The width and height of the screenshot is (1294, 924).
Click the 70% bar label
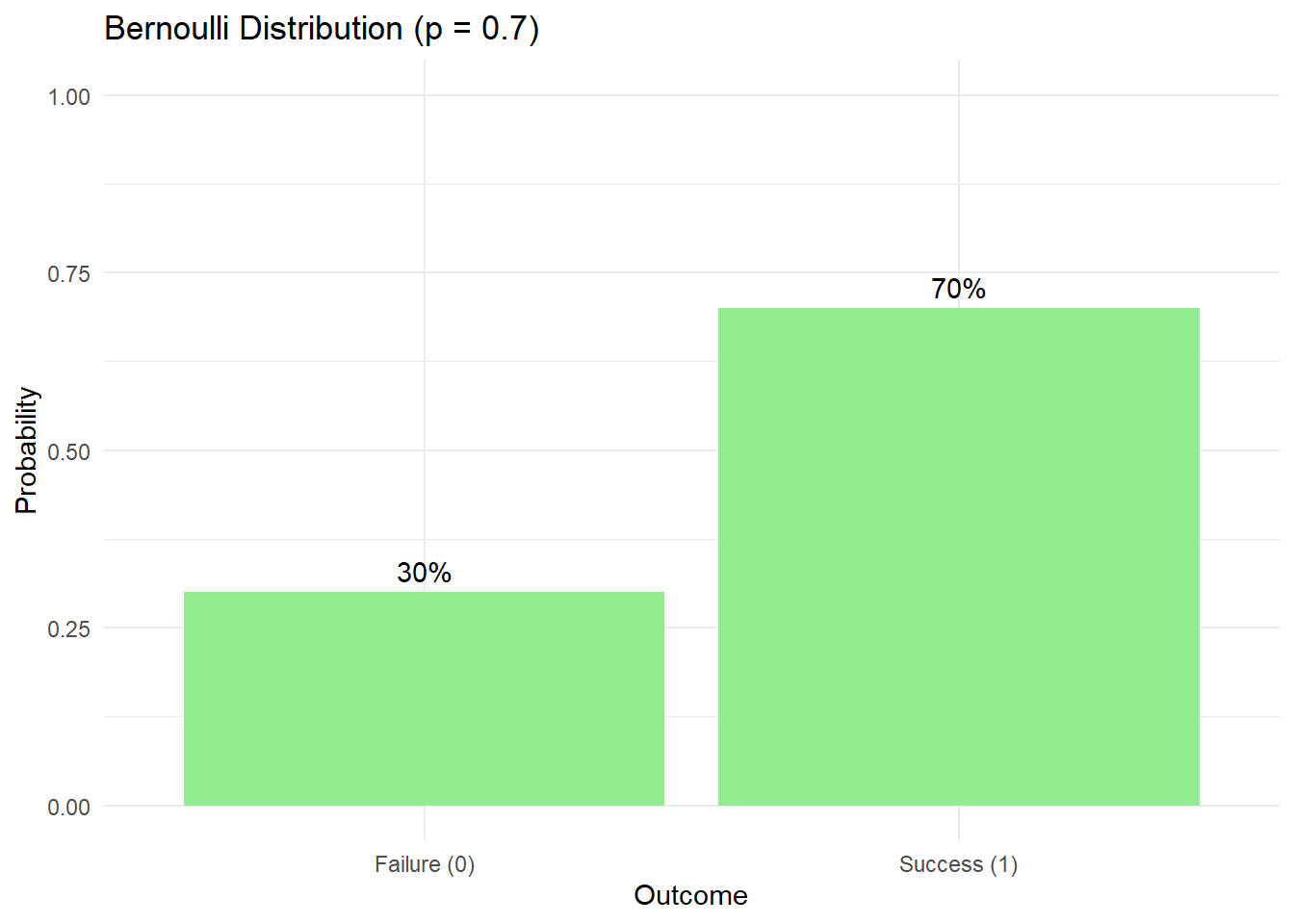[959, 289]
